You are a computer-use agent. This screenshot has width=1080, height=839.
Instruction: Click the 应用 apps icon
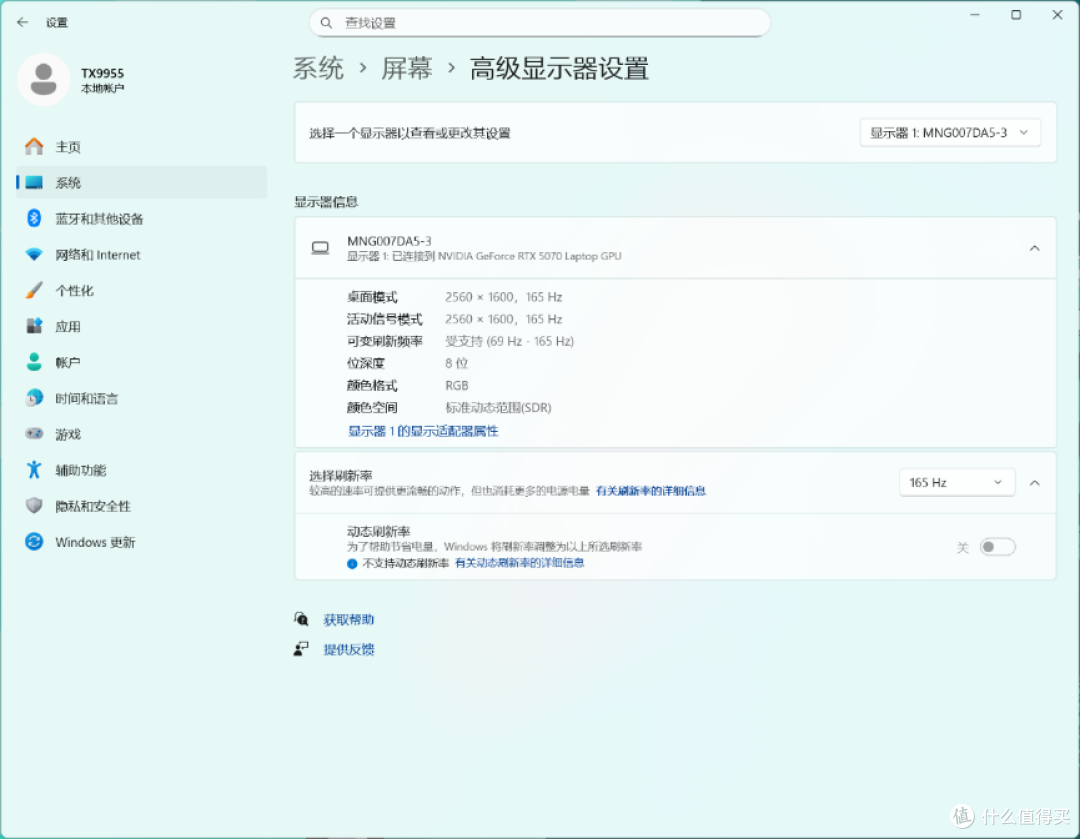tap(34, 326)
